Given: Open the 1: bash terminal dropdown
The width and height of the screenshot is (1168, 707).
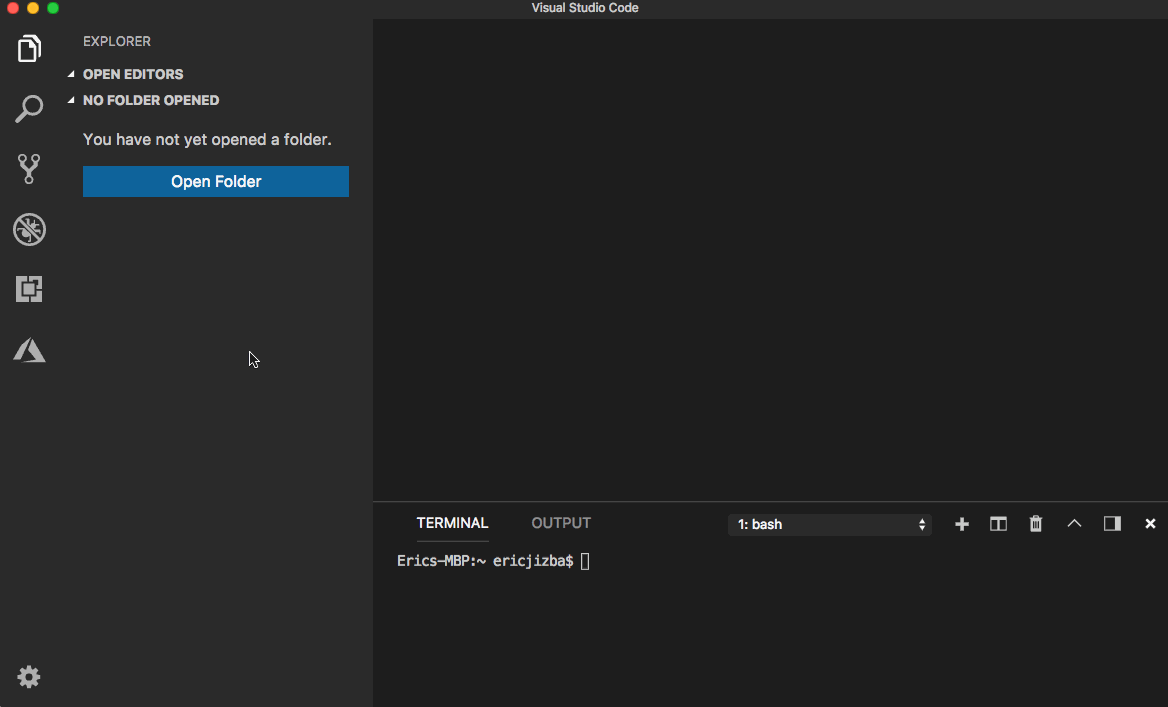Looking at the screenshot, I should coord(830,524).
